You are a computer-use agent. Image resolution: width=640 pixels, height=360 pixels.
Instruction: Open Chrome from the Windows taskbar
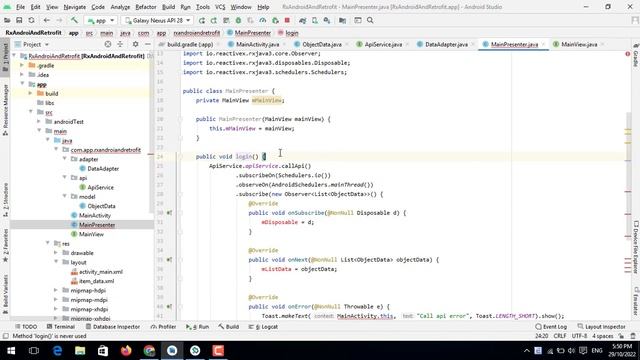point(149,351)
